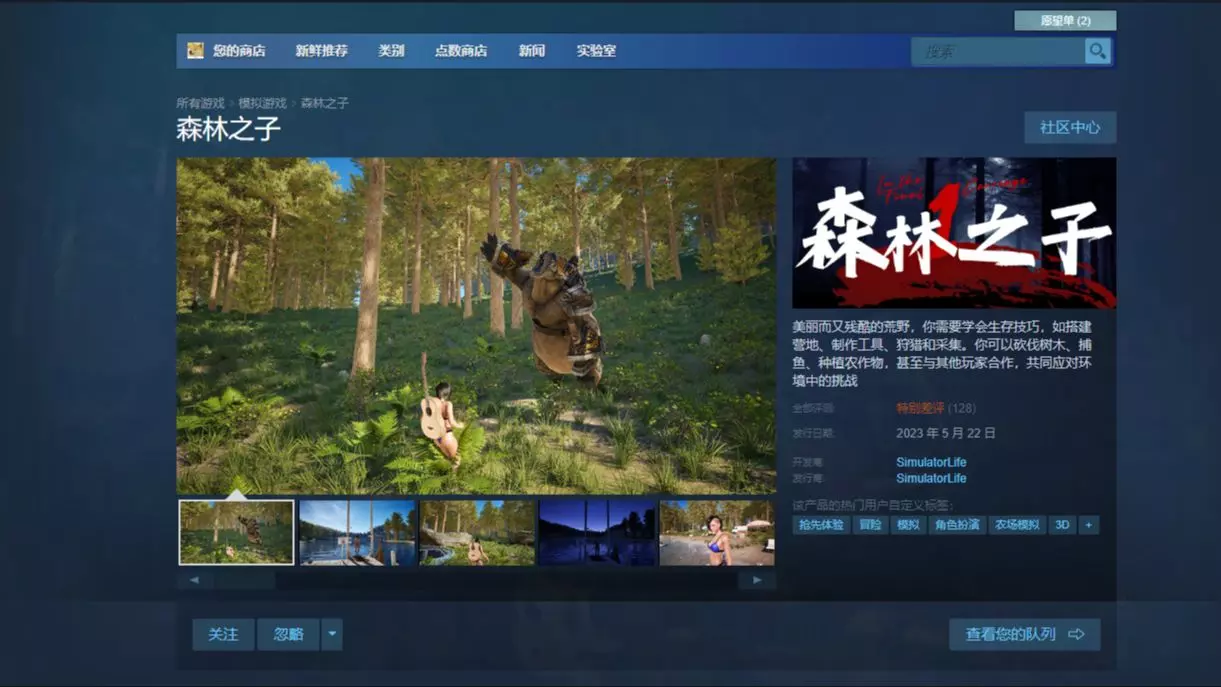1221x687 pixels.
Task: Open developer SimulatorLife link
Action: click(x=931, y=462)
